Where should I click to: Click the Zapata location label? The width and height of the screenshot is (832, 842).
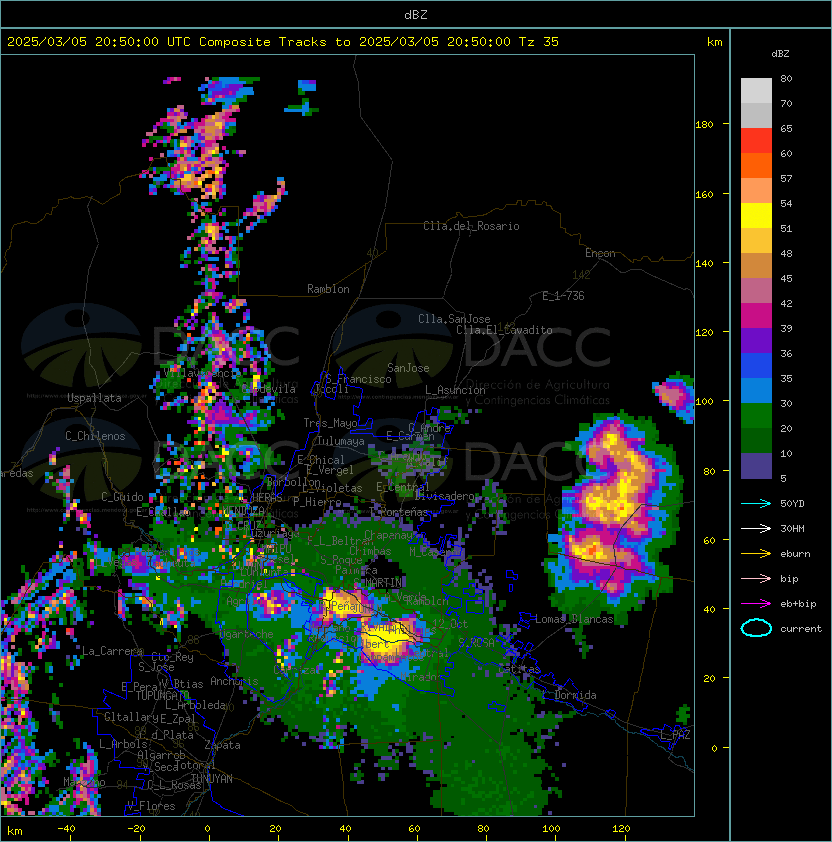222,745
